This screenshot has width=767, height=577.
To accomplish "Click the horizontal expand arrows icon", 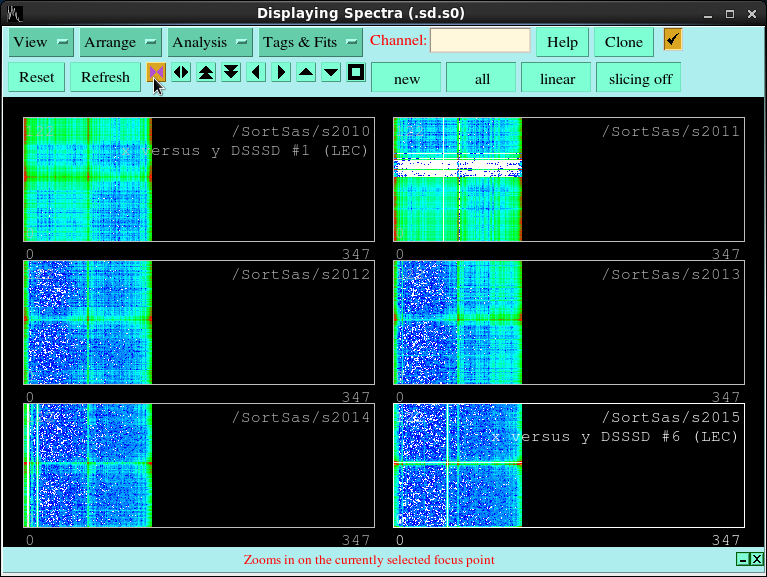I will (x=181, y=73).
